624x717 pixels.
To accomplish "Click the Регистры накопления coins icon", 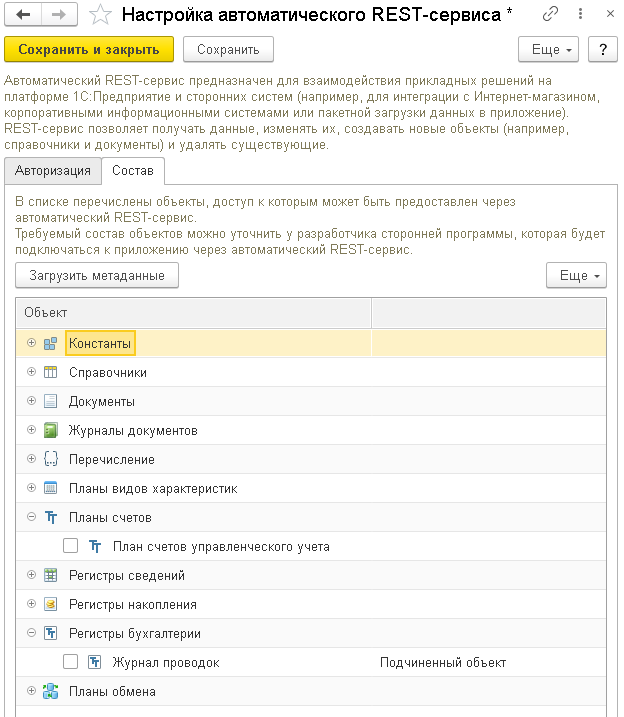I will point(50,604).
